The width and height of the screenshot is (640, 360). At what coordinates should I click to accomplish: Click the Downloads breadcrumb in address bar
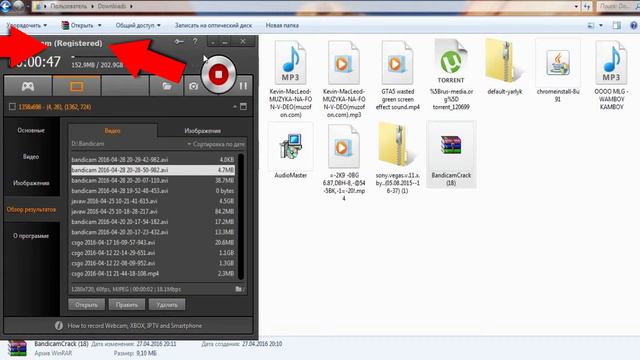pyautogui.click(x=112, y=6)
